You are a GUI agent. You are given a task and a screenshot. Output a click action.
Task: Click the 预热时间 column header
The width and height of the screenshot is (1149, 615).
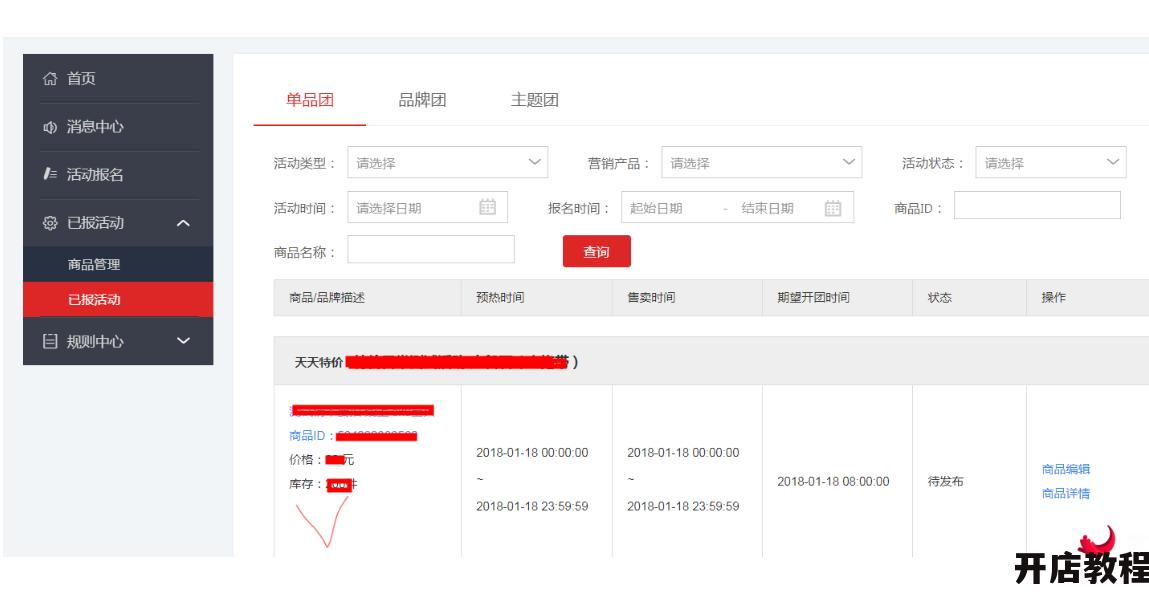click(x=500, y=298)
